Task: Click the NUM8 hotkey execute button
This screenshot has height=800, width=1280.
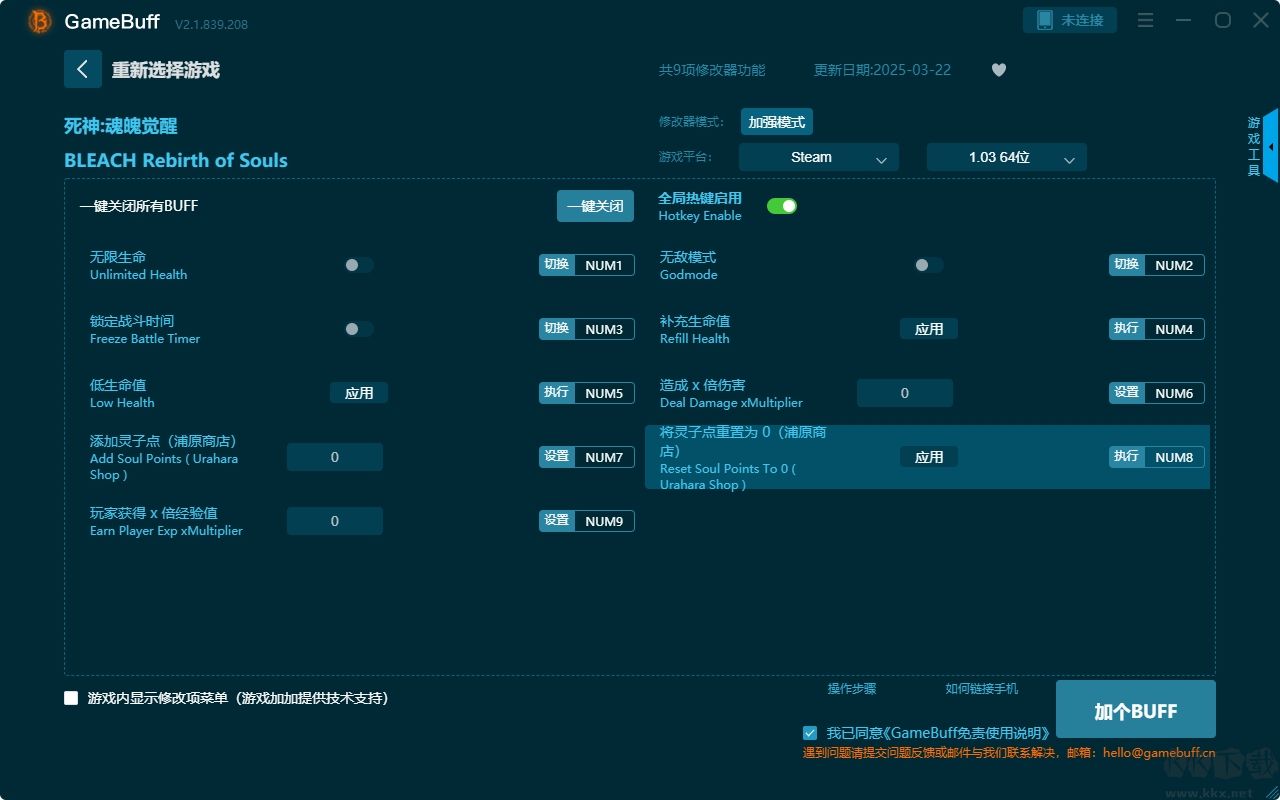Action: 1157,457
